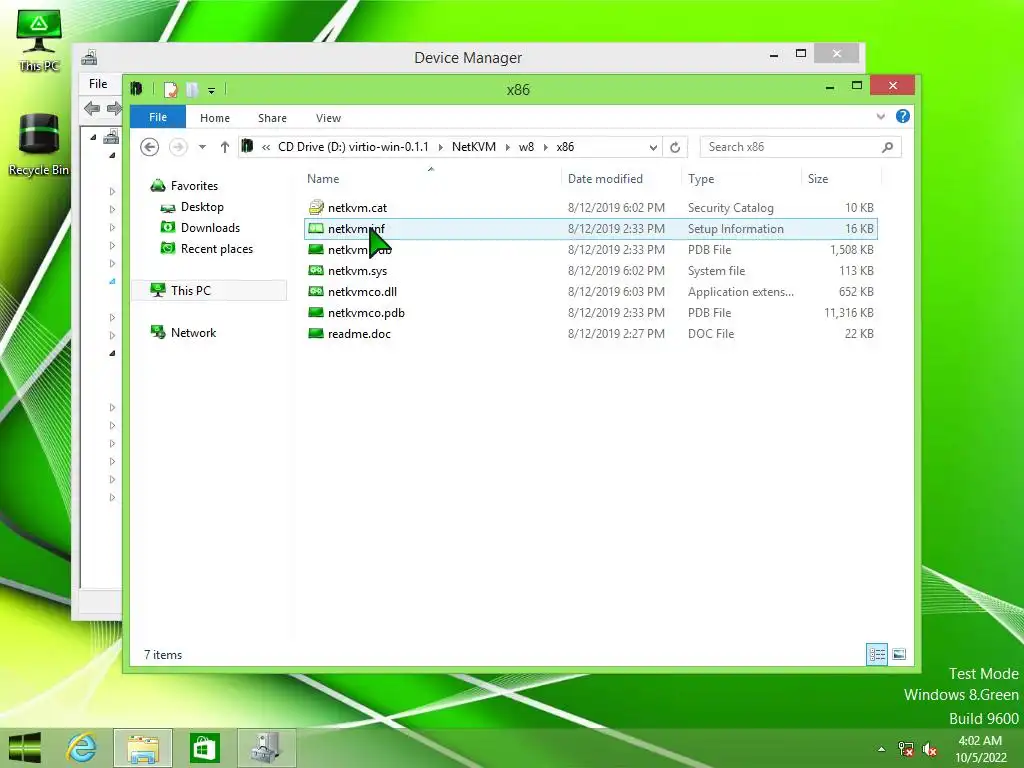The width and height of the screenshot is (1024, 768).
Task: Open Customize Quick Access Toolbar dropdown
Action: coord(212,91)
